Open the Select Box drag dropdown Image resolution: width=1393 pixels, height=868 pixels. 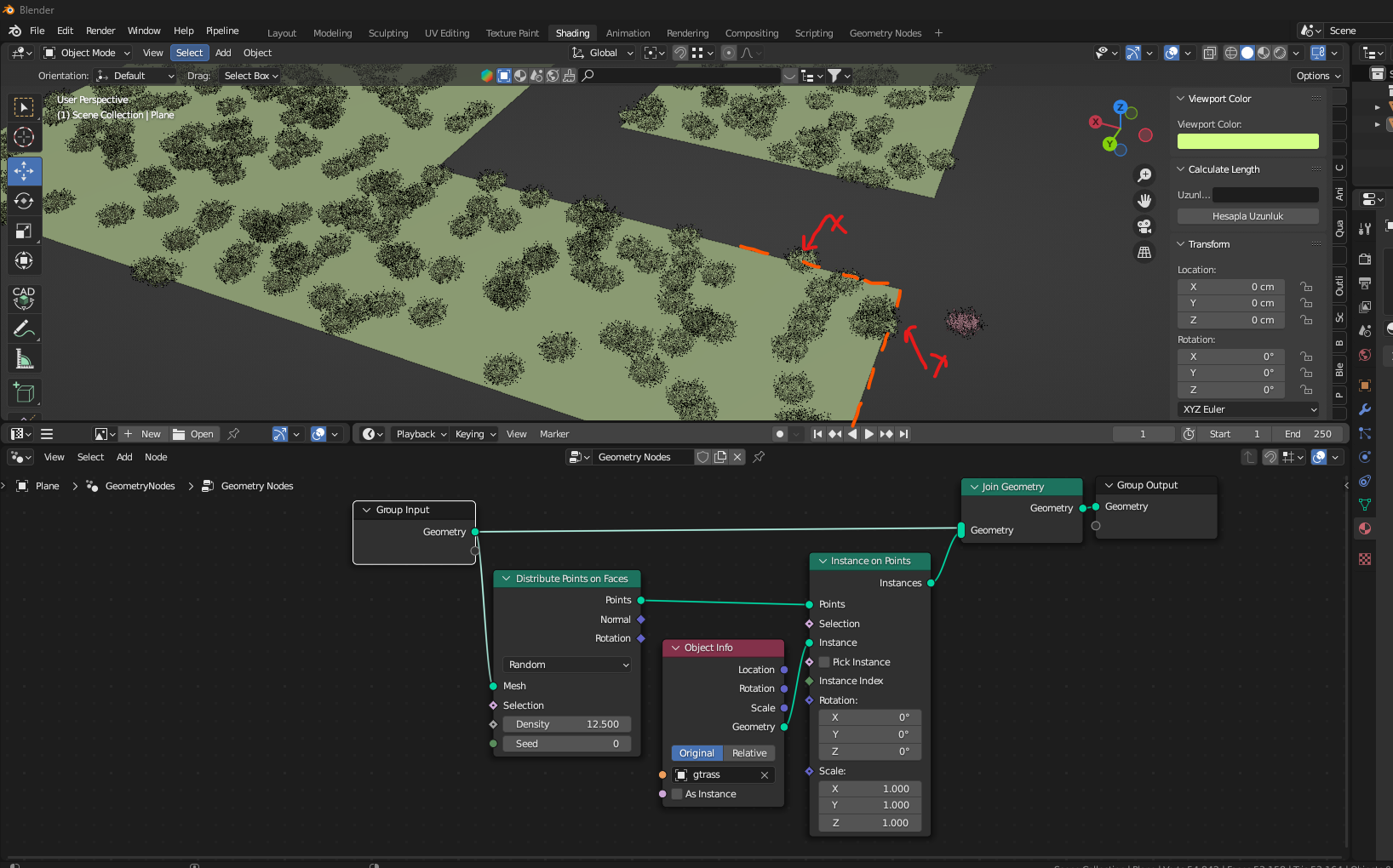pos(250,76)
